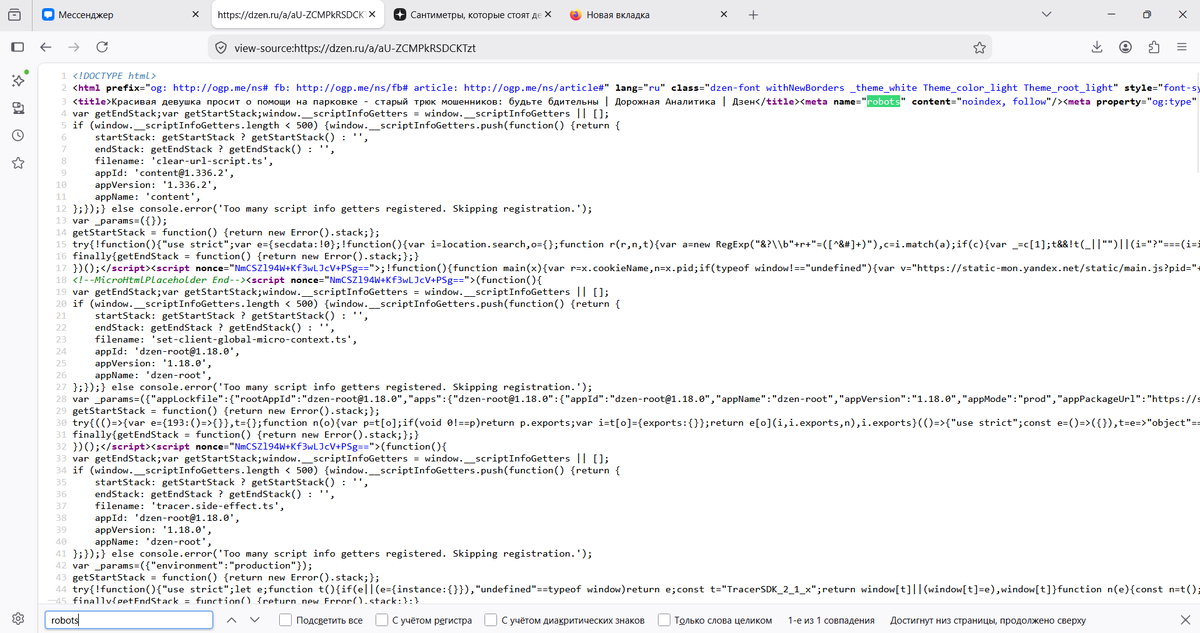Viewport: 1200px width, 633px height.
Task: Close the dzen.ru view-source tab
Action: tap(370, 15)
